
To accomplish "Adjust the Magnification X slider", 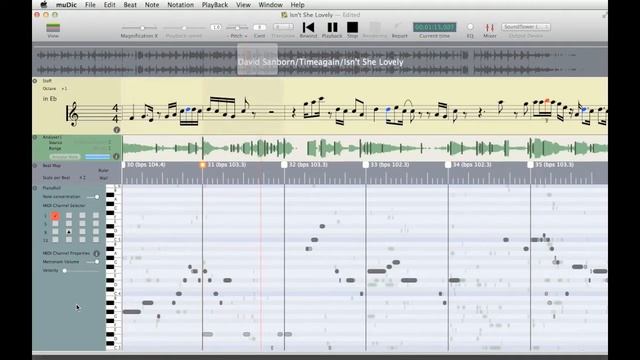I will [139, 28].
